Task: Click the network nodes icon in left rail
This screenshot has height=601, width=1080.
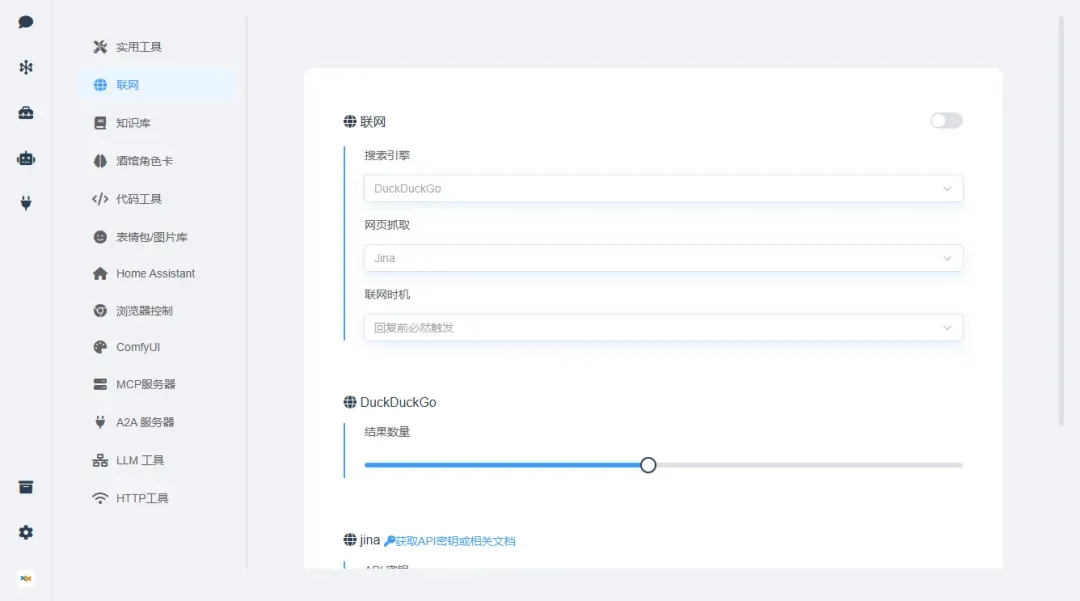Action: (26, 67)
